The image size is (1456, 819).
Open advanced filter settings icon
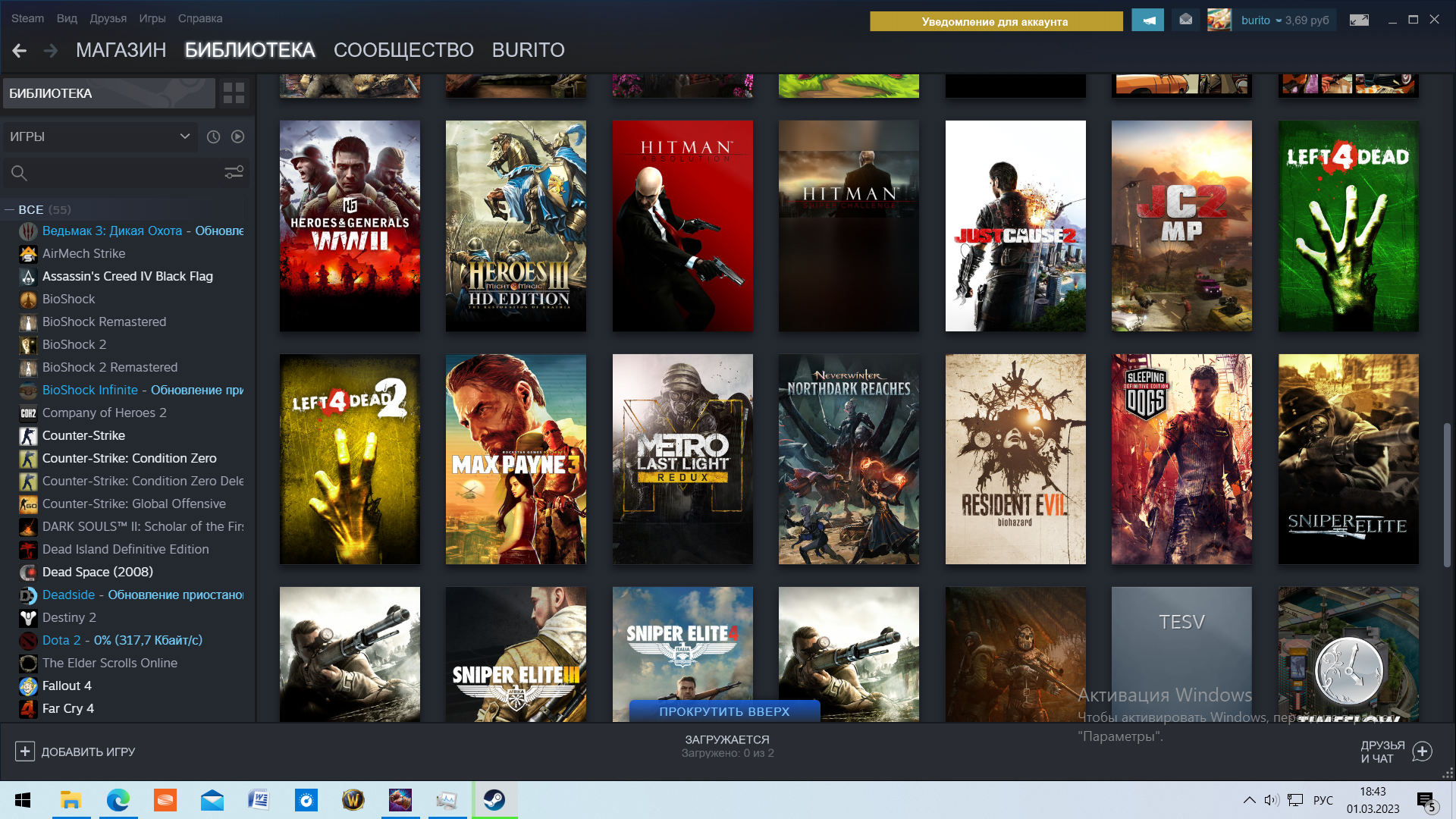pos(234,173)
